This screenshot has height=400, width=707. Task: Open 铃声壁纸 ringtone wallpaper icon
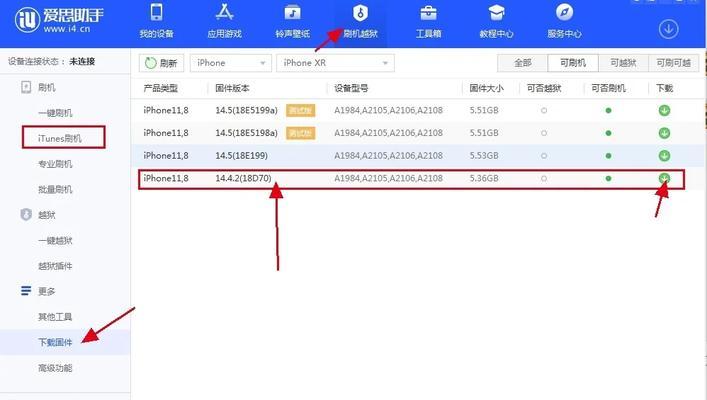click(292, 13)
